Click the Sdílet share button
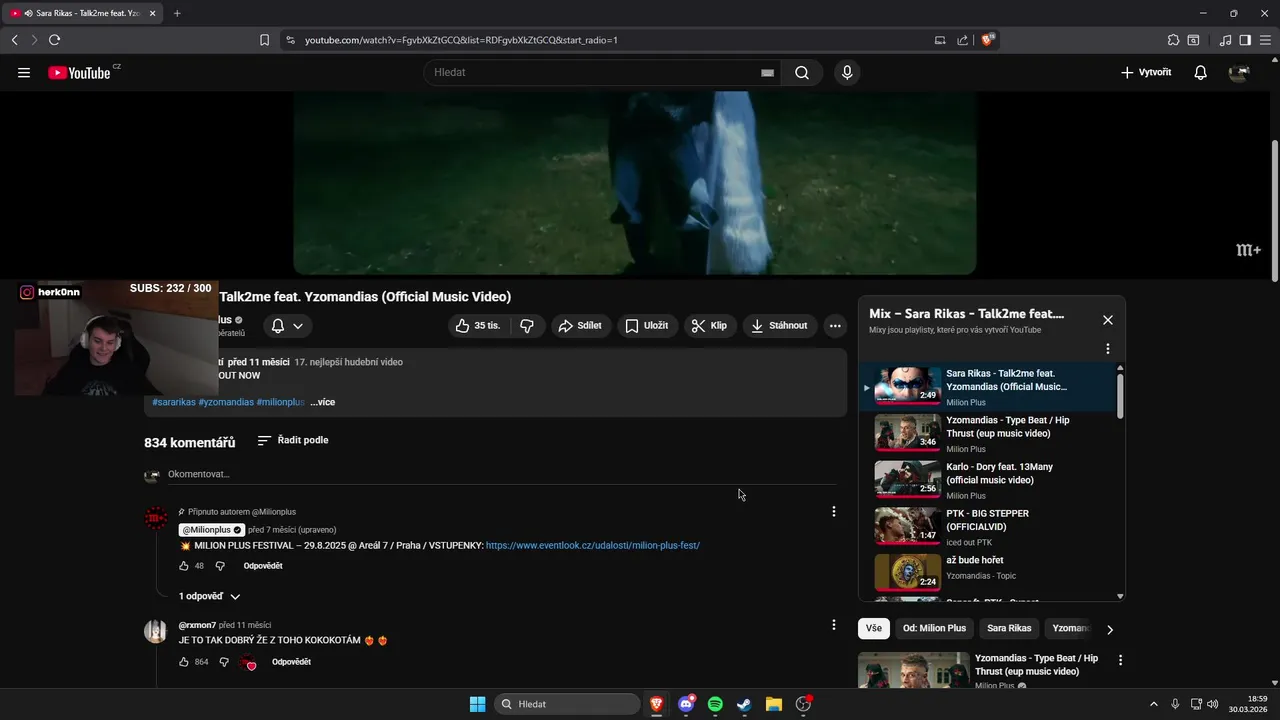 tap(580, 326)
